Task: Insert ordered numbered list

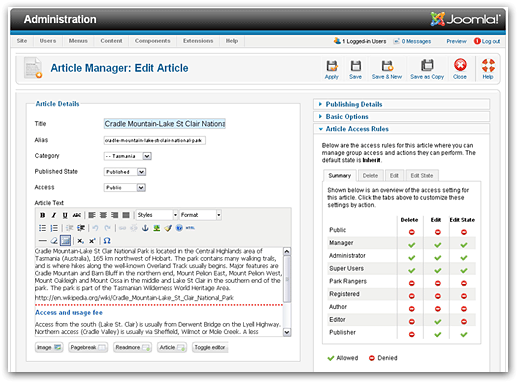Action: [x=54, y=228]
